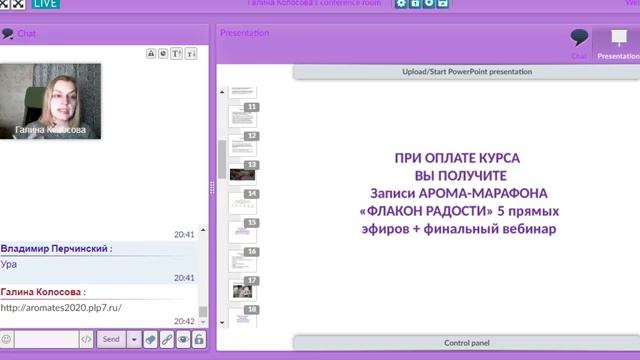Switch to the Presentation tab with screen icon
The image size is (640, 360).
[x=618, y=44]
